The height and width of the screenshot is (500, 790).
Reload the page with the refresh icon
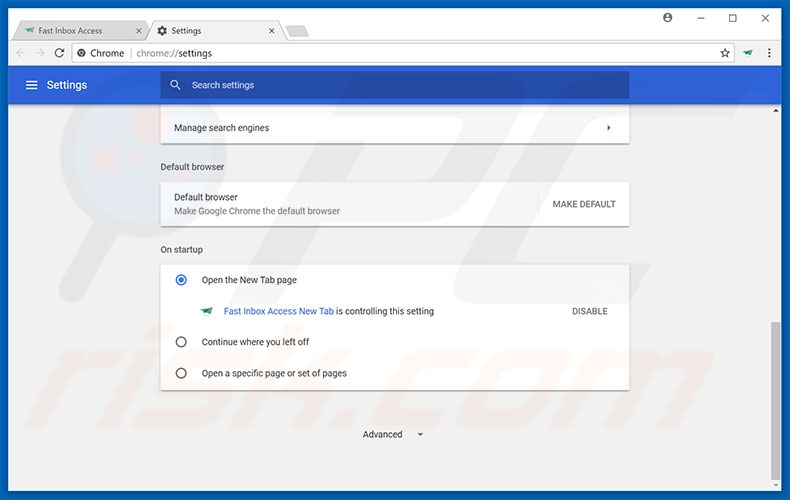(x=59, y=53)
